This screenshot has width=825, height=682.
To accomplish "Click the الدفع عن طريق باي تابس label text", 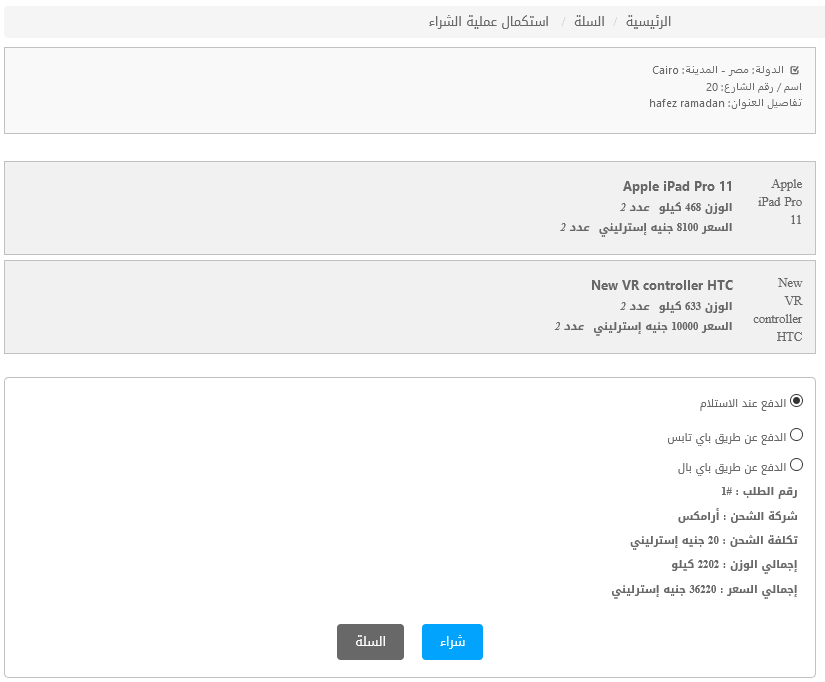I will [x=727, y=437].
